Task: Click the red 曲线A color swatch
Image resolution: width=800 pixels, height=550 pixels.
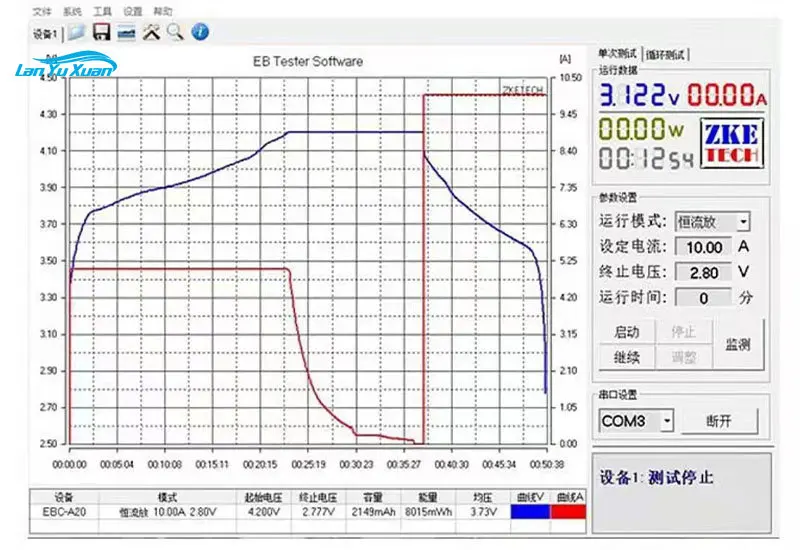Action: (x=568, y=512)
